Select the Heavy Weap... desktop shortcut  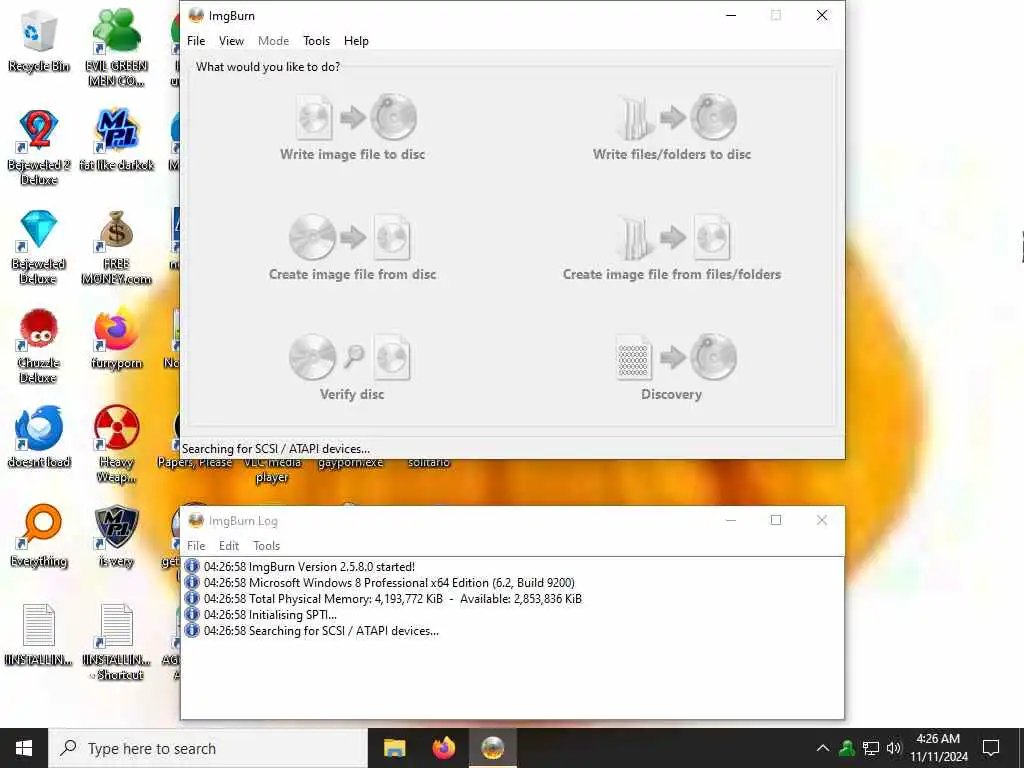tap(116, 444)
